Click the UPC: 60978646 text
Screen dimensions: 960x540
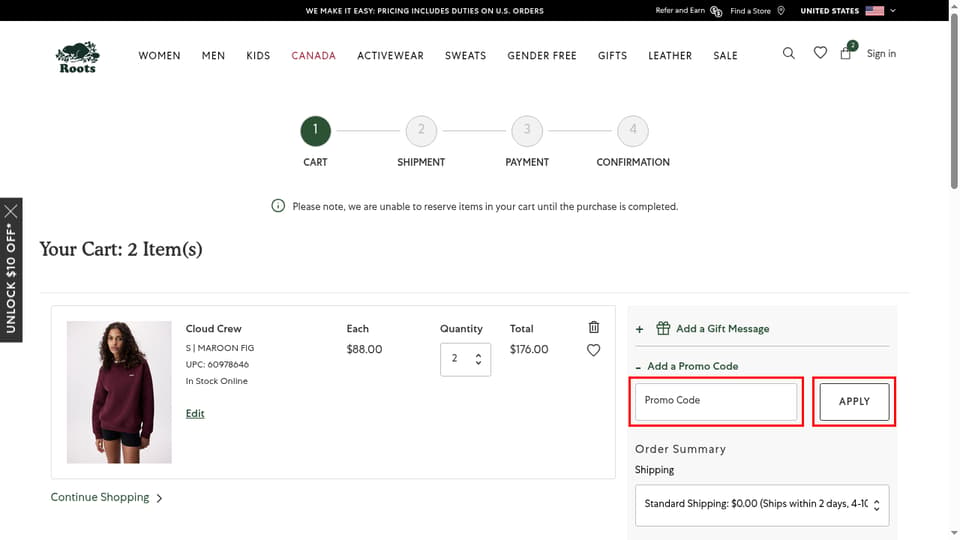[217, 364]
